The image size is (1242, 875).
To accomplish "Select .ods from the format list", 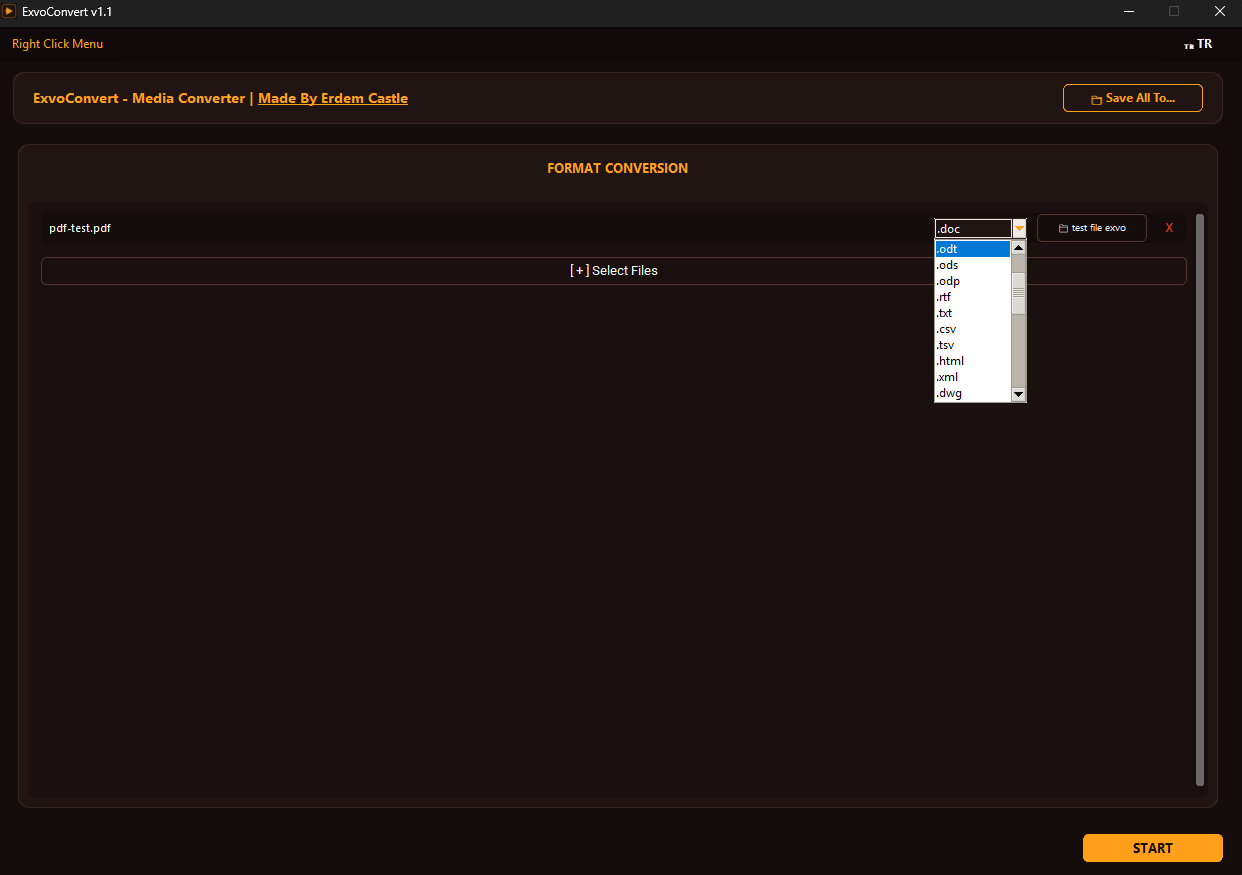I will [972, 265].
